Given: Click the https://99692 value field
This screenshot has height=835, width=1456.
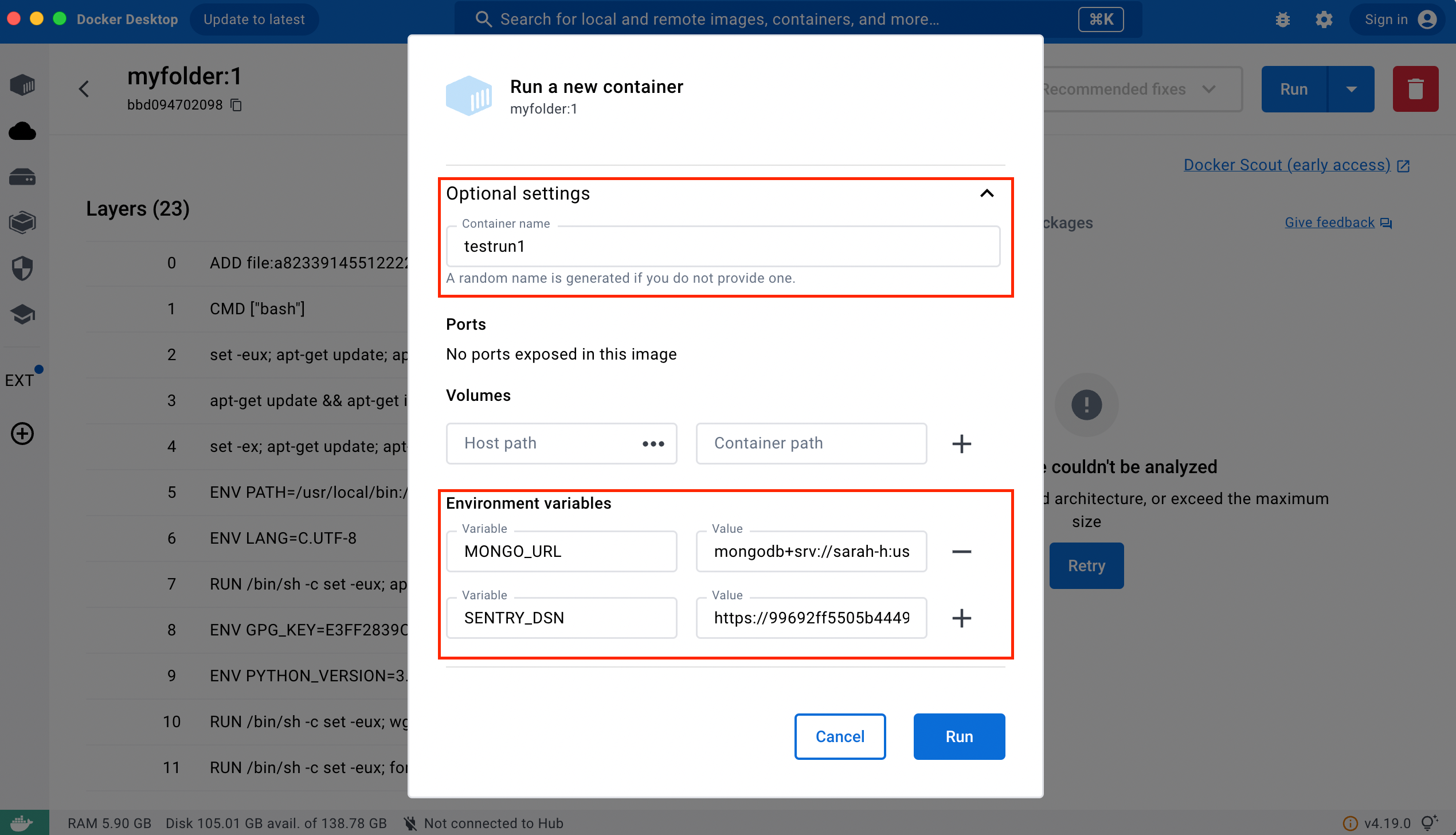Looking at the screenshot, I should click(x=811, y=618).
